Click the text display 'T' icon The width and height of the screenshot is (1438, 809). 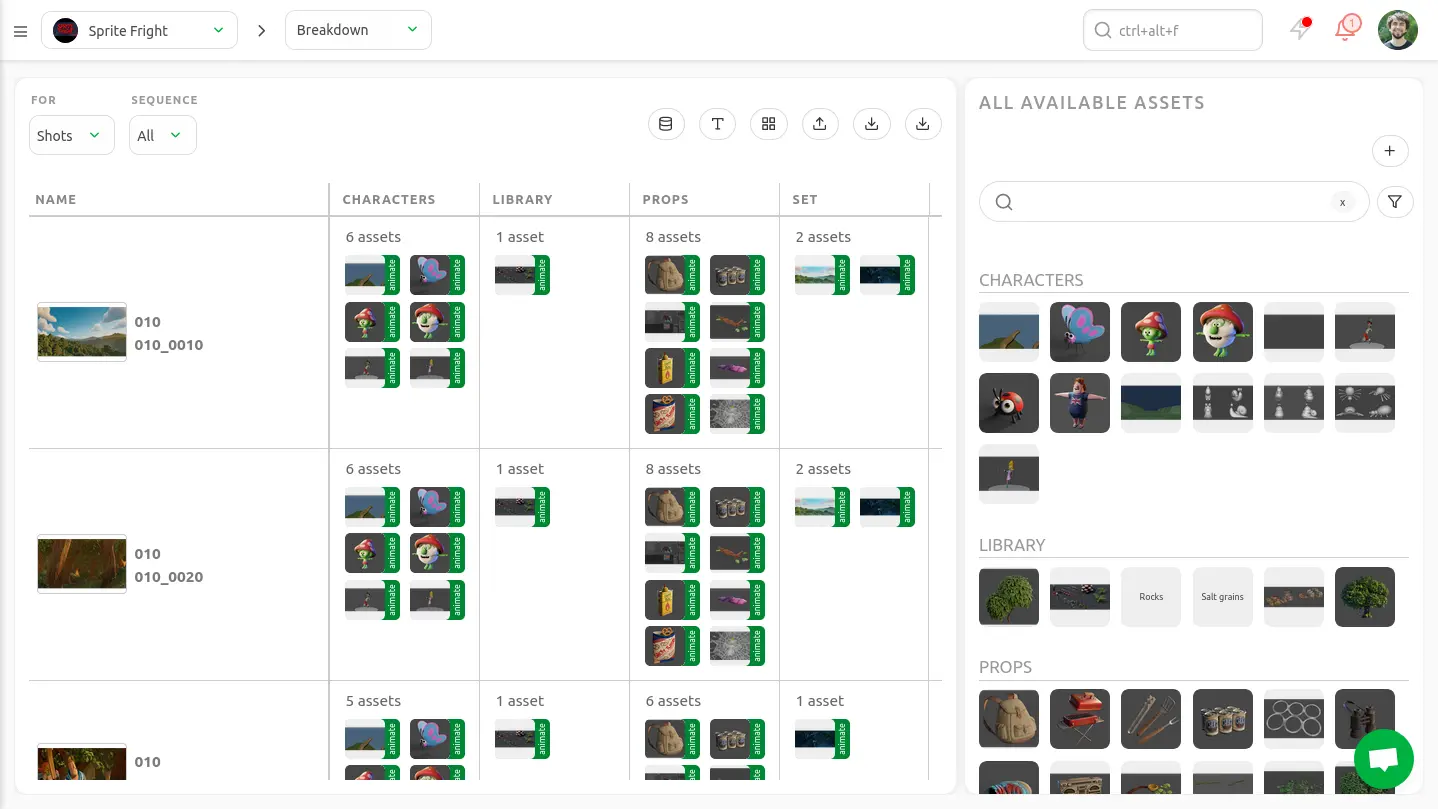(717, 124)
